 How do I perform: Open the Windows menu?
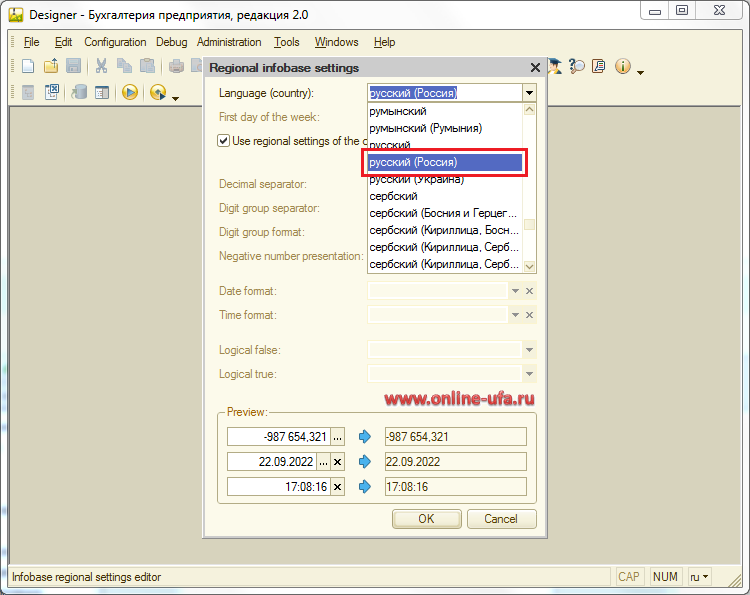pos(336,42)
